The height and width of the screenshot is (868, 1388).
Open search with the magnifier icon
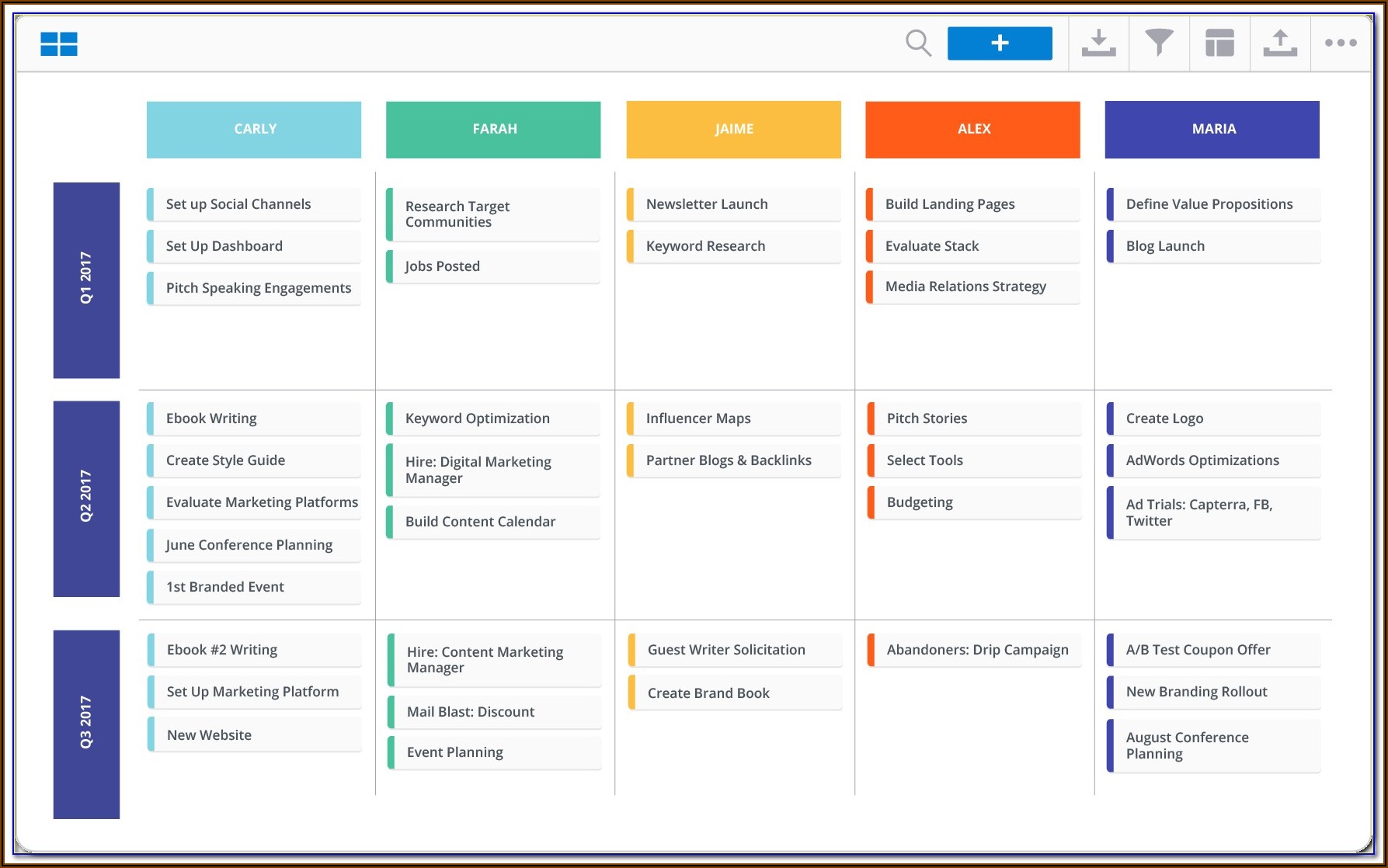(918, 43)
